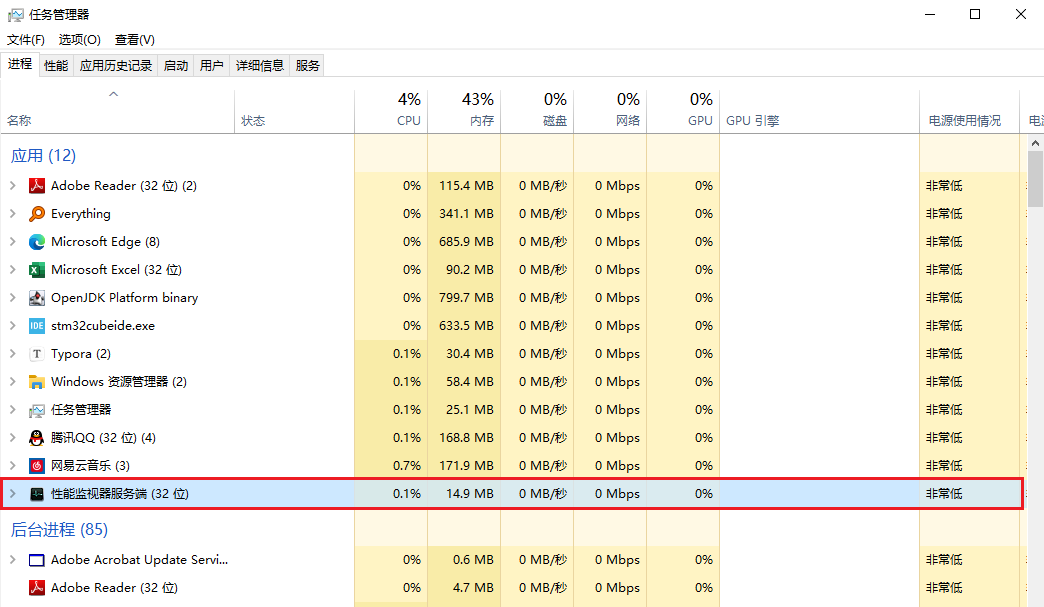Click the 168.8 MB memory value
Screen dimensions: 1044x607
(466, 438)
